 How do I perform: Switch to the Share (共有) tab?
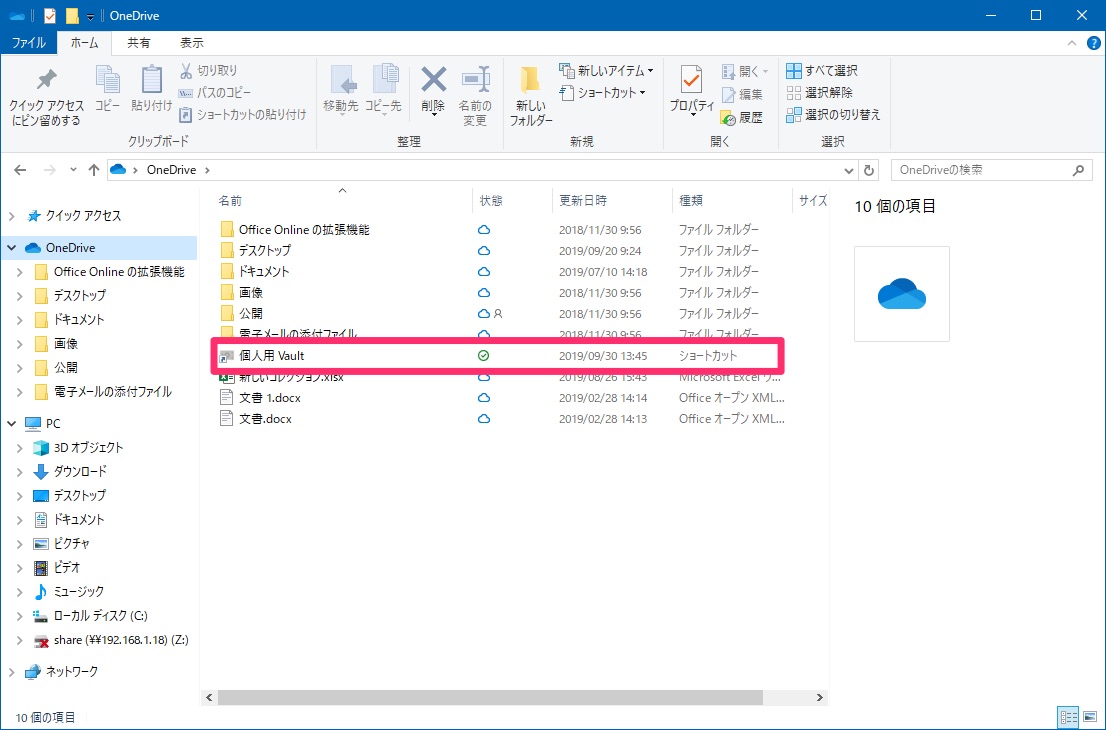tap(138, 43)
